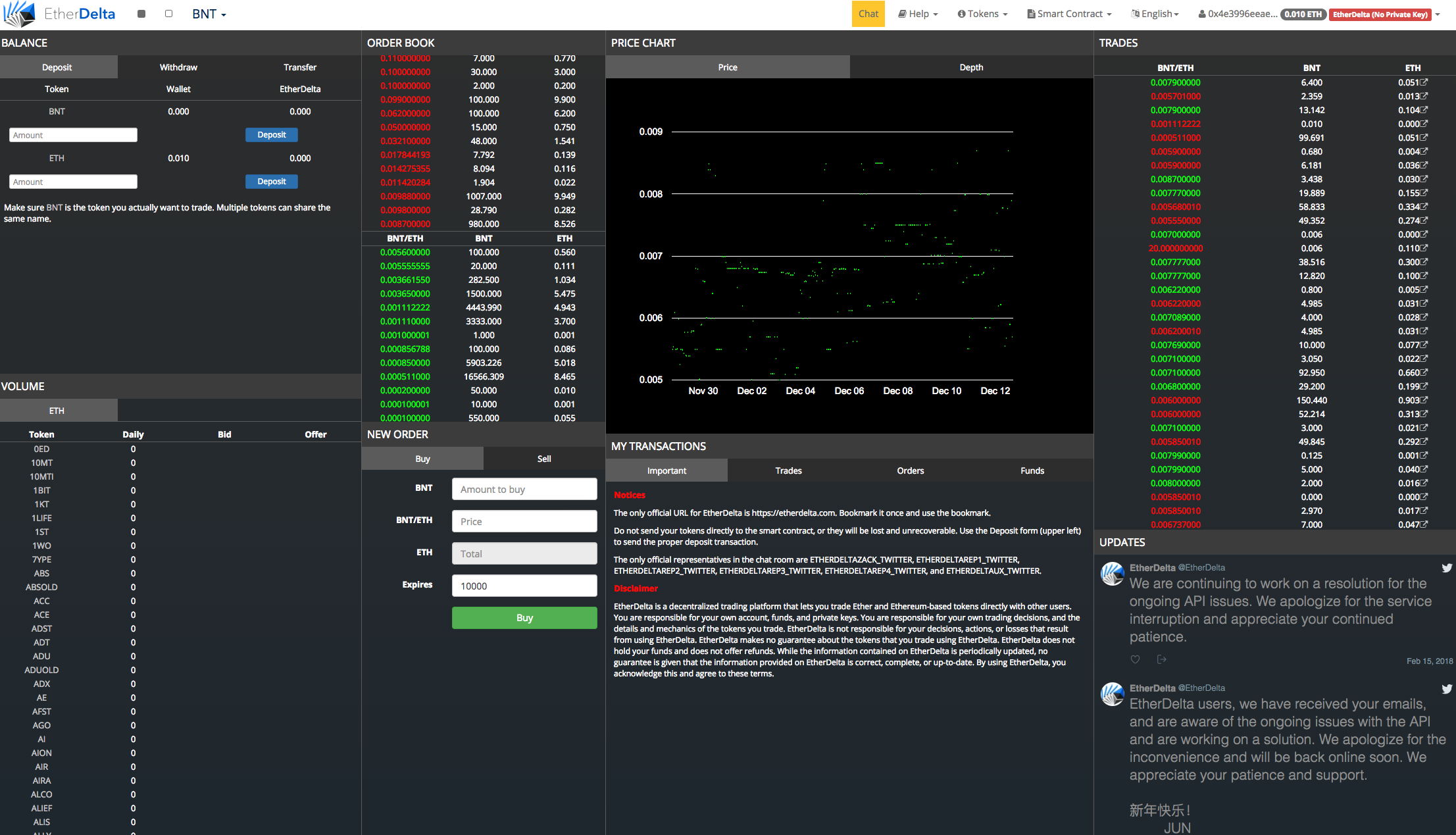The width and height of the screenshot is (1456, 835).
Task: Switch new order to Sell
Action: [x=543, y=459]
